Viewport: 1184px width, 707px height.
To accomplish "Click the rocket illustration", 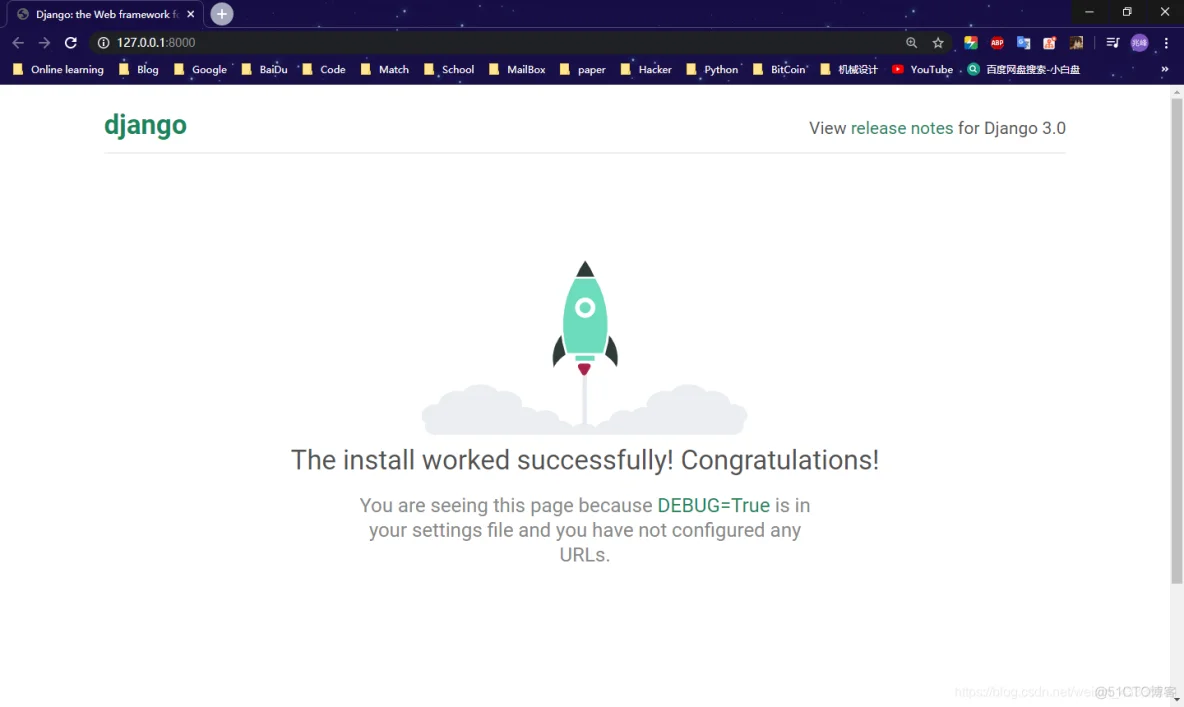I will tap(584, 347).
